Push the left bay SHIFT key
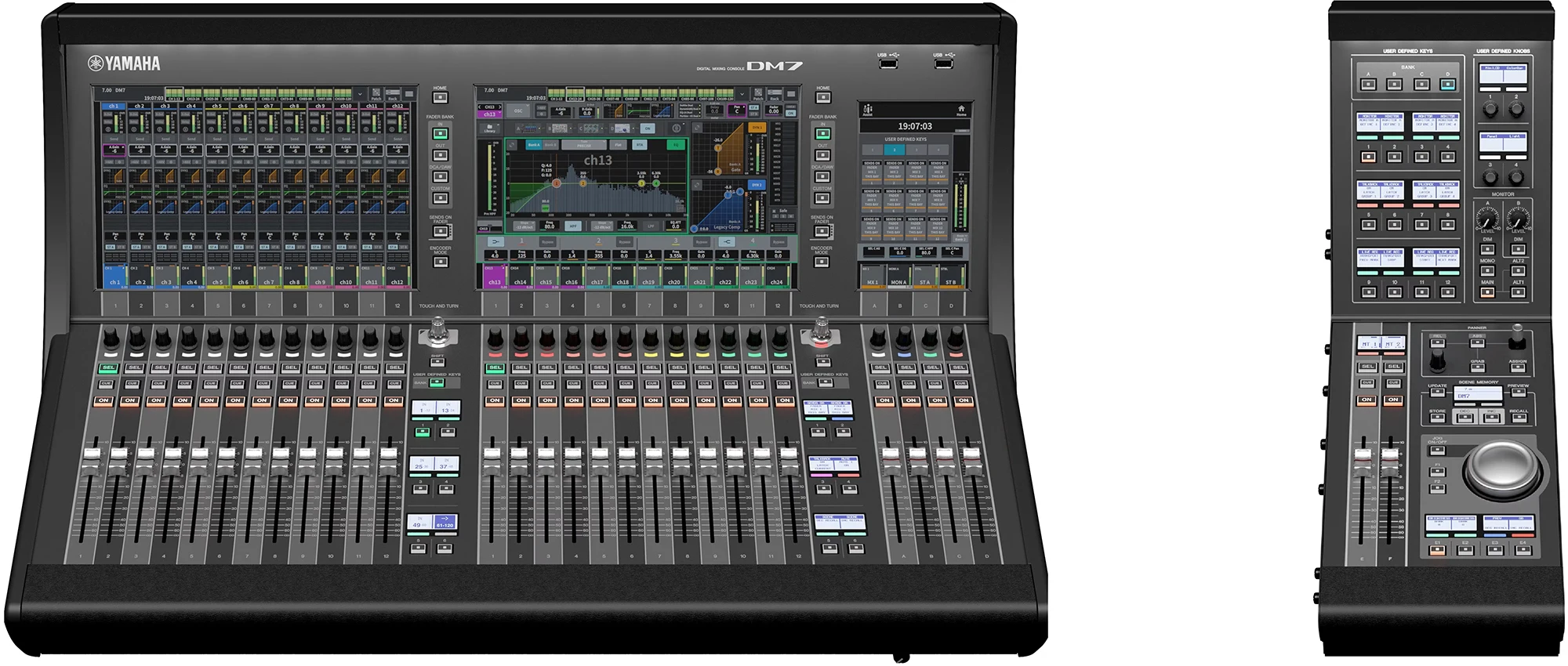The image size is (1568, 666). point(437,362)
